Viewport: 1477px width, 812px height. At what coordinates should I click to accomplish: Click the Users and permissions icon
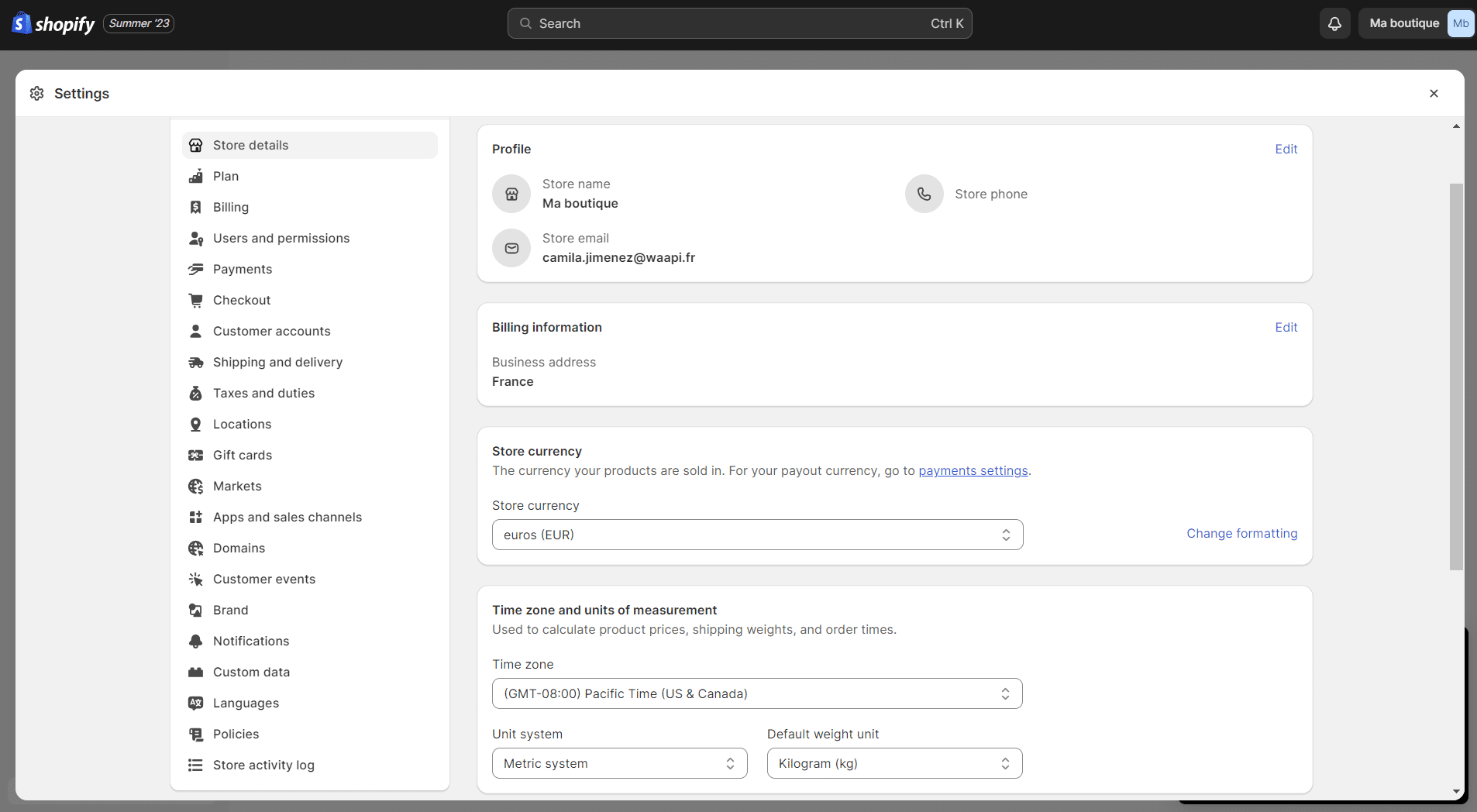196,238
